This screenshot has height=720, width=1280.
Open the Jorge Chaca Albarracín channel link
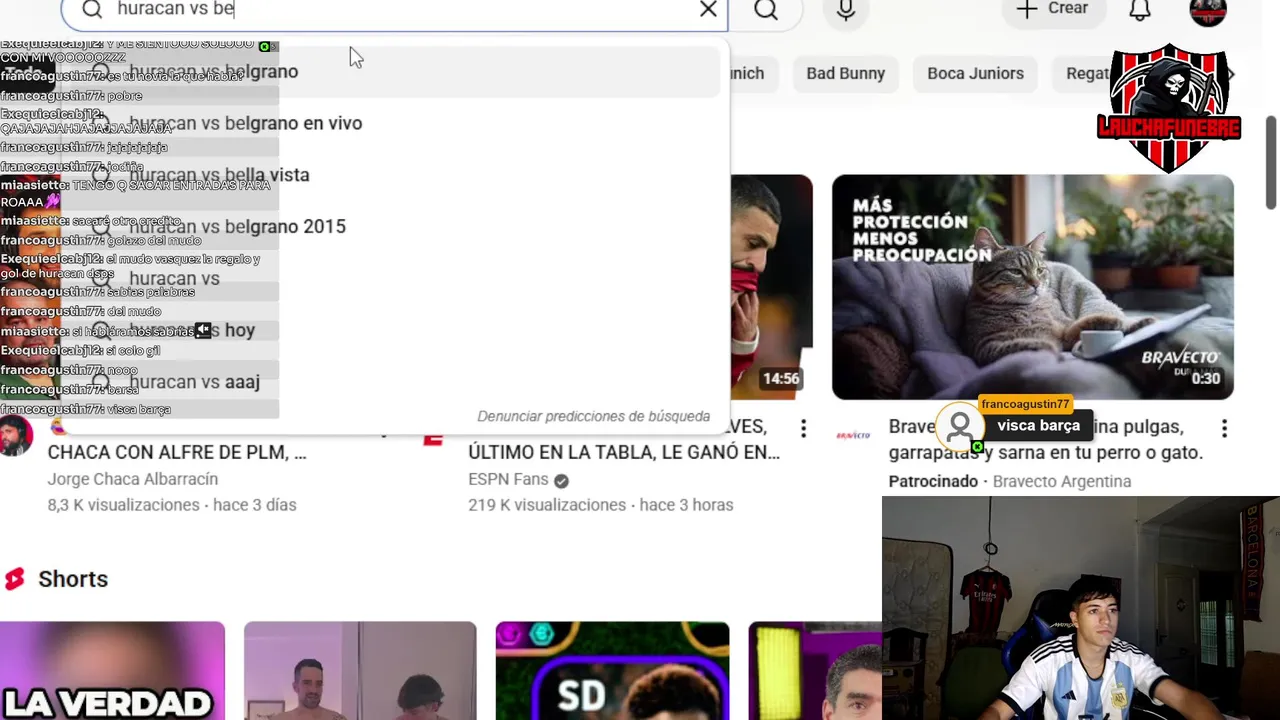[x=132, y=479]
